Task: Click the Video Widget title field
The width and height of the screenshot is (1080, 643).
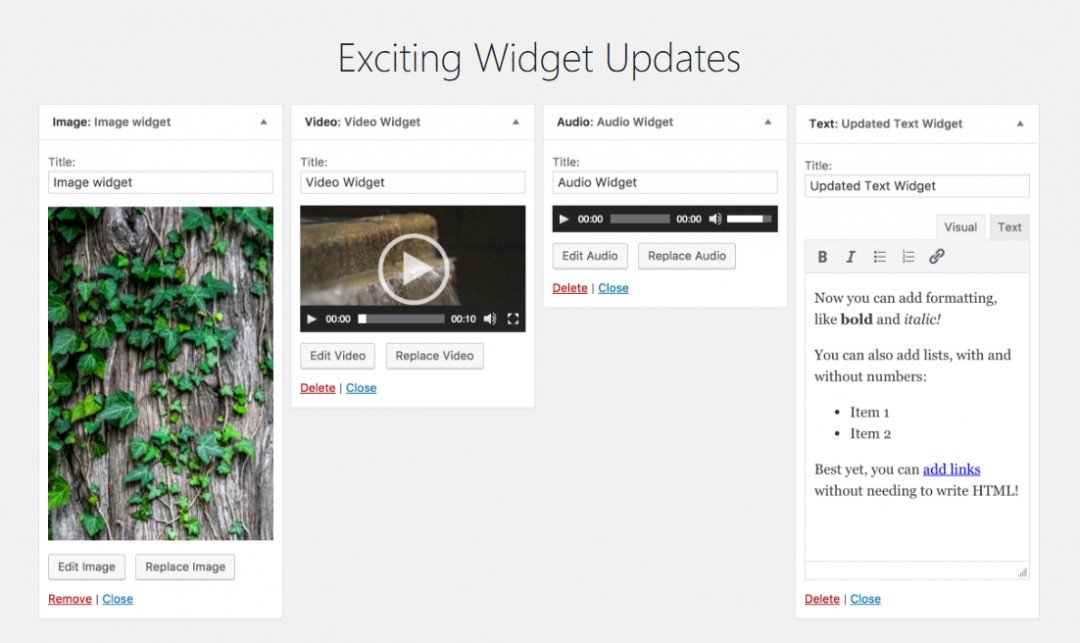Action: tap(413, 182)
